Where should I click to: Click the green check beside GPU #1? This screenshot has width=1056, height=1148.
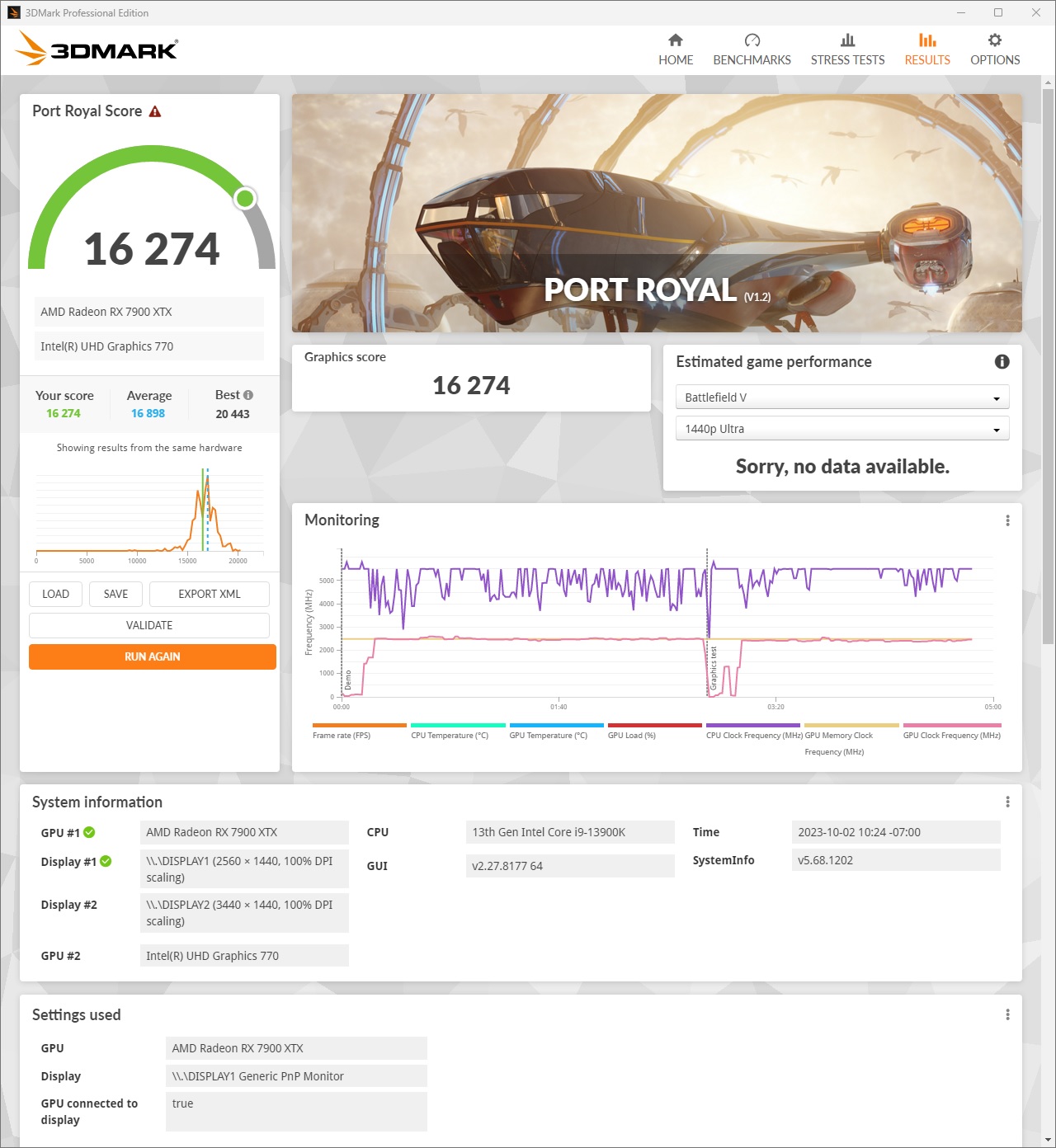pyautogui.click(x=89, y=832)
